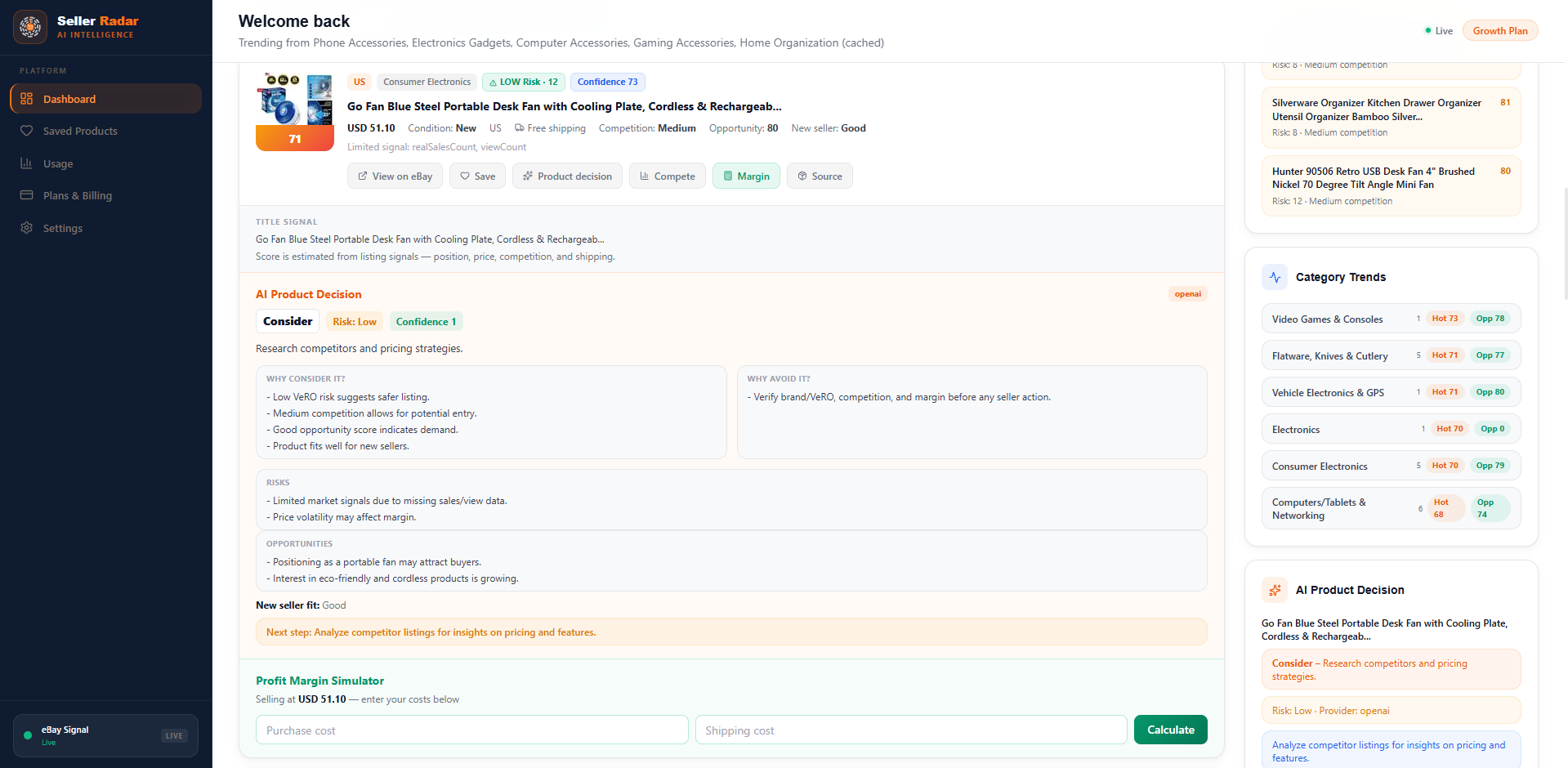Image resolution: width=1568 pixels, height=768 pixels.
Task: Go to the Usage page
Action: tap(106, 163)
